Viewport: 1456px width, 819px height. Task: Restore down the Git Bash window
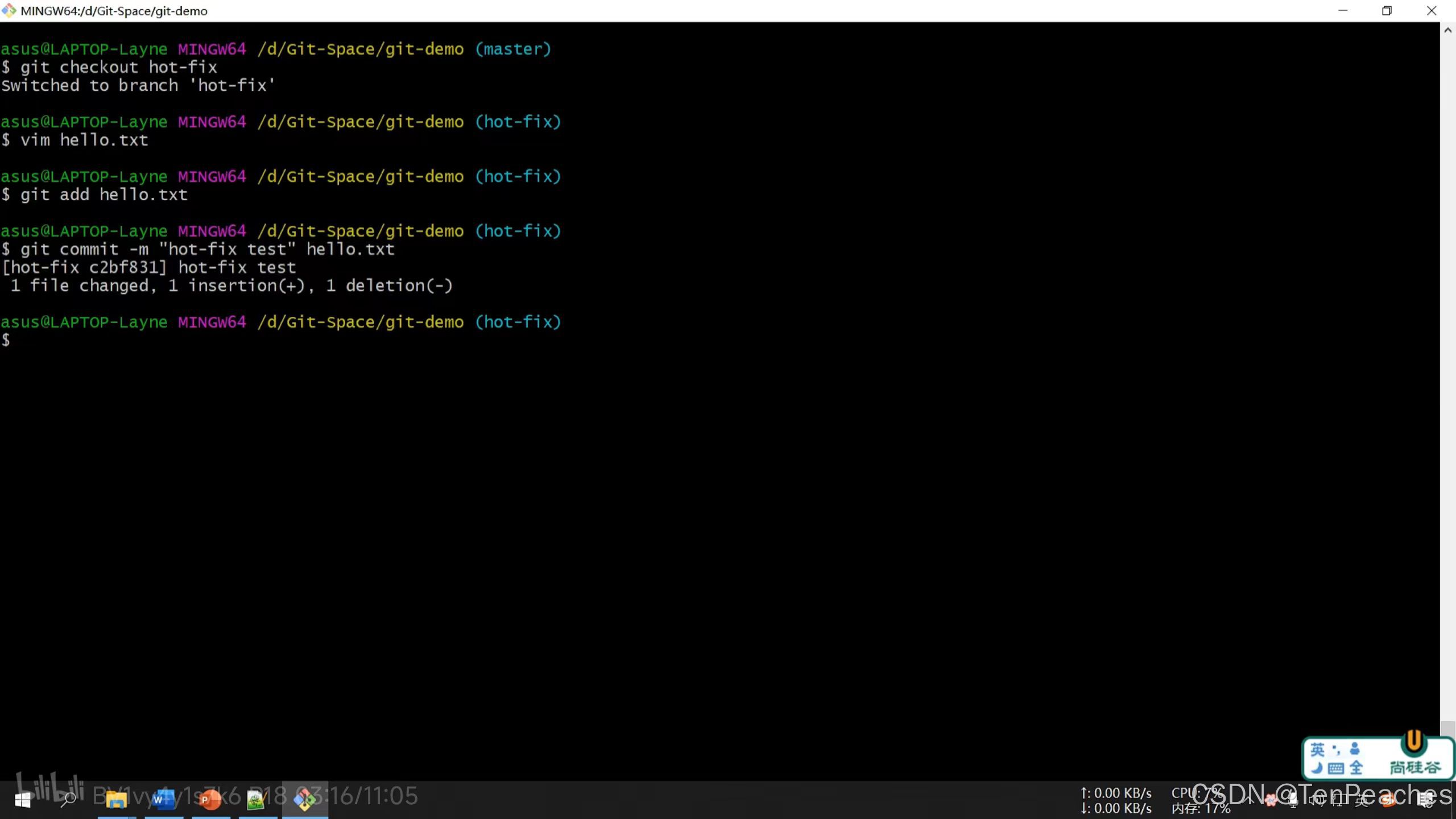[1387, 11]
